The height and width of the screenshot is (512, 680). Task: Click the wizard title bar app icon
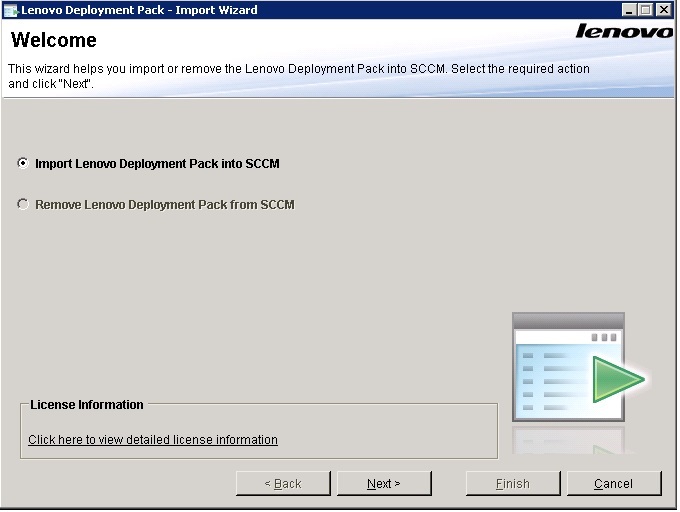coord(10,10)
